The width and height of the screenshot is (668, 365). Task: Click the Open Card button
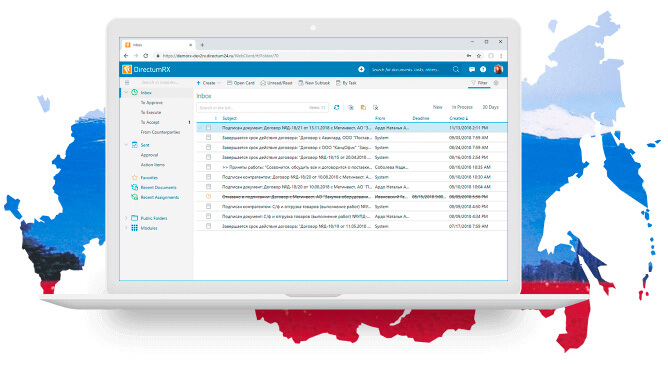coord(241,83)
